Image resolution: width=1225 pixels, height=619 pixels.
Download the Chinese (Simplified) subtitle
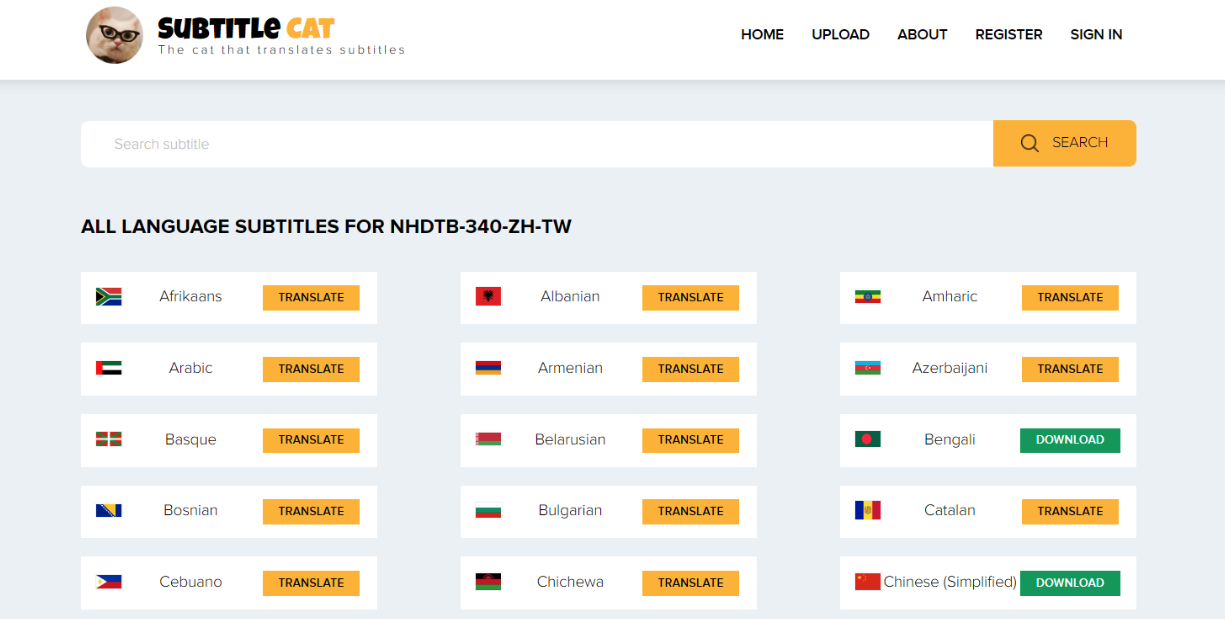click(1070, 583)
